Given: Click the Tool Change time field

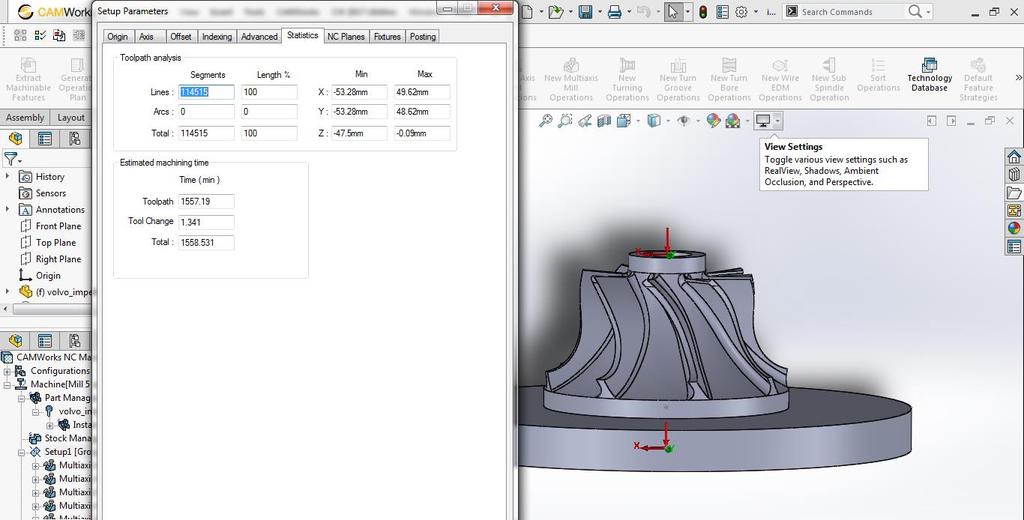Looking at the screenshot, I should point(206,222).
